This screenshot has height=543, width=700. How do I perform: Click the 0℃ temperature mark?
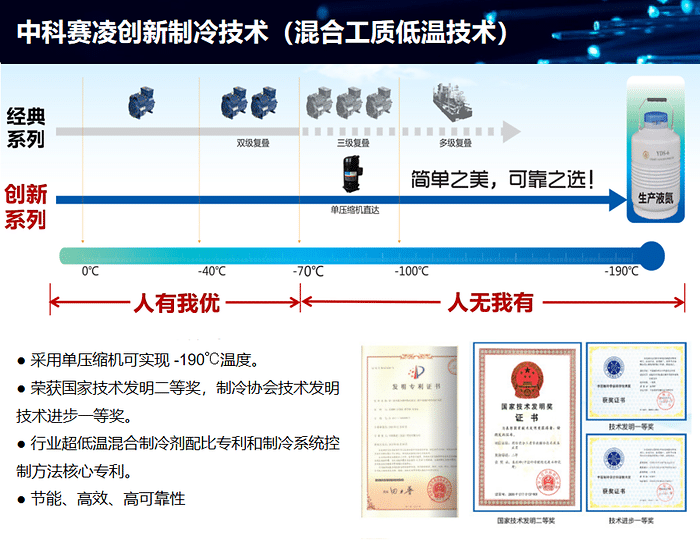coord(90,271)
